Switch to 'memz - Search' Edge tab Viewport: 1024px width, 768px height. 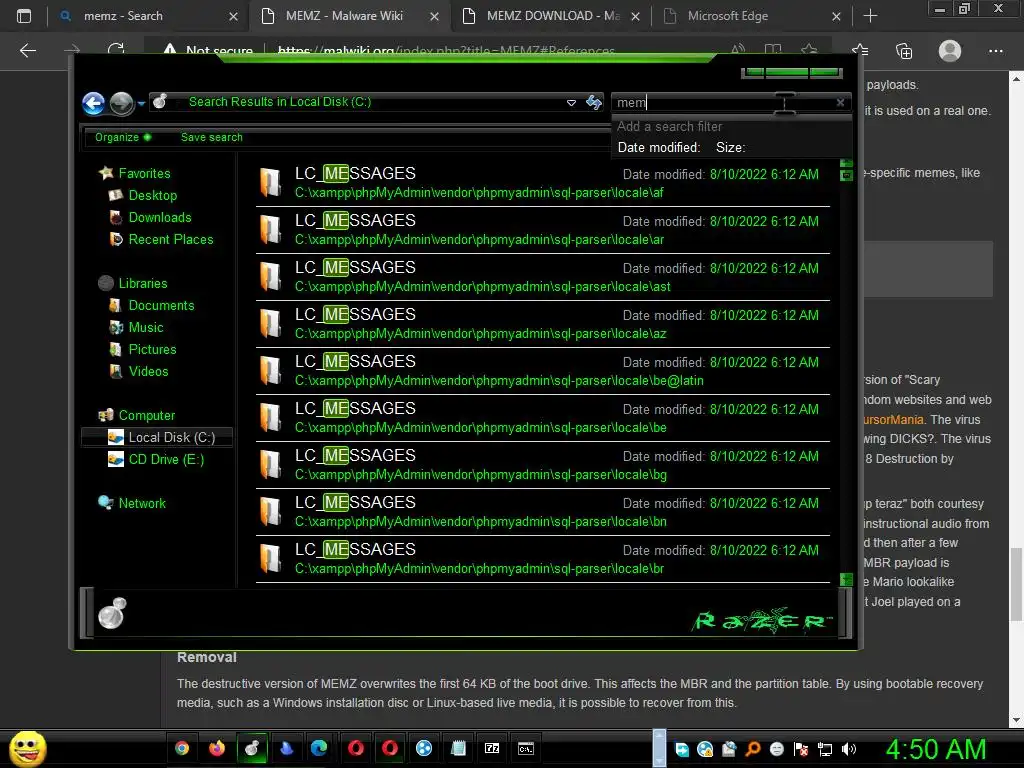click(148, 16)
